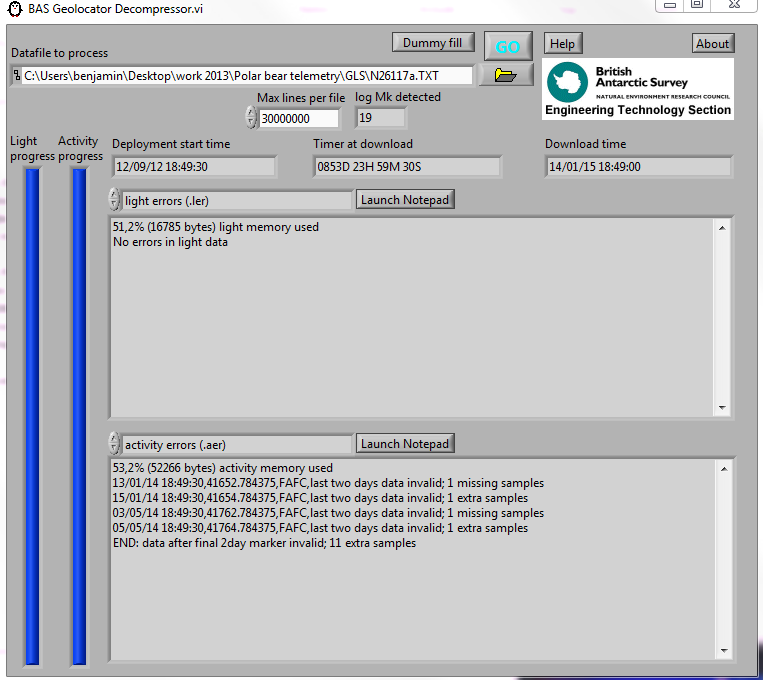Click the GO button to start processing

[508, 47]
